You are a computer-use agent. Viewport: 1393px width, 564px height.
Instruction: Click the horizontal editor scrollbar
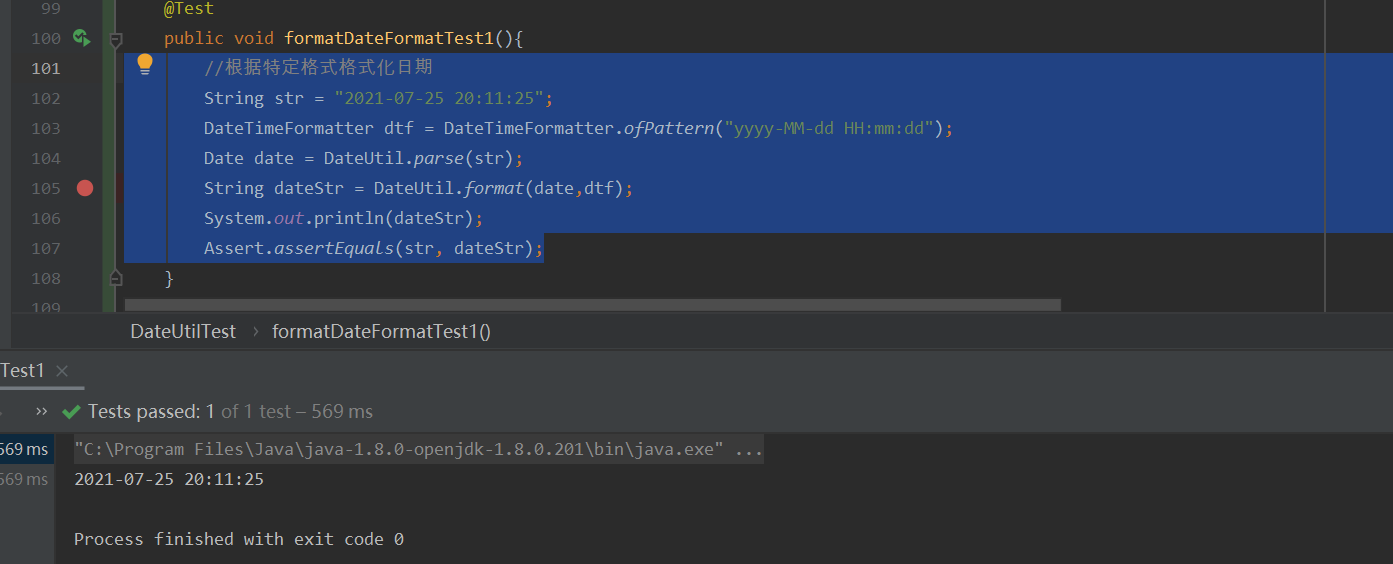(592, 304)
